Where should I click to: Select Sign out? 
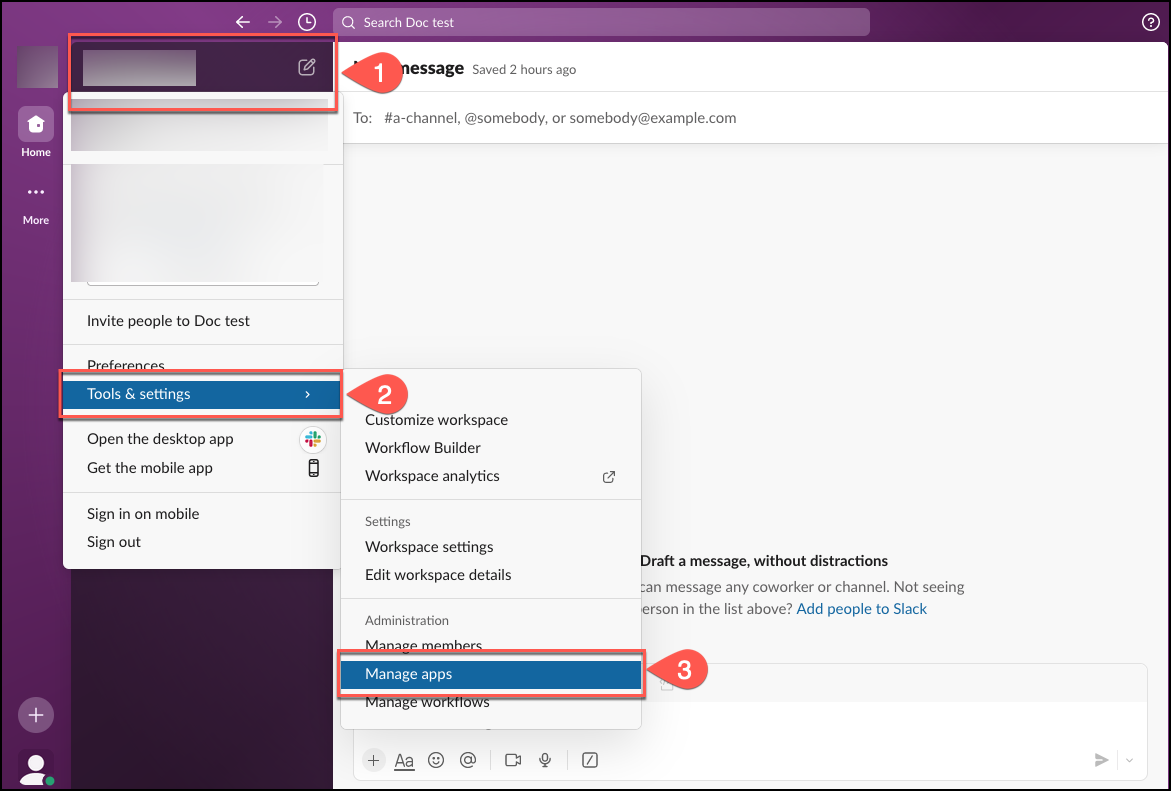pyautogui.click(x=202, y=542)
